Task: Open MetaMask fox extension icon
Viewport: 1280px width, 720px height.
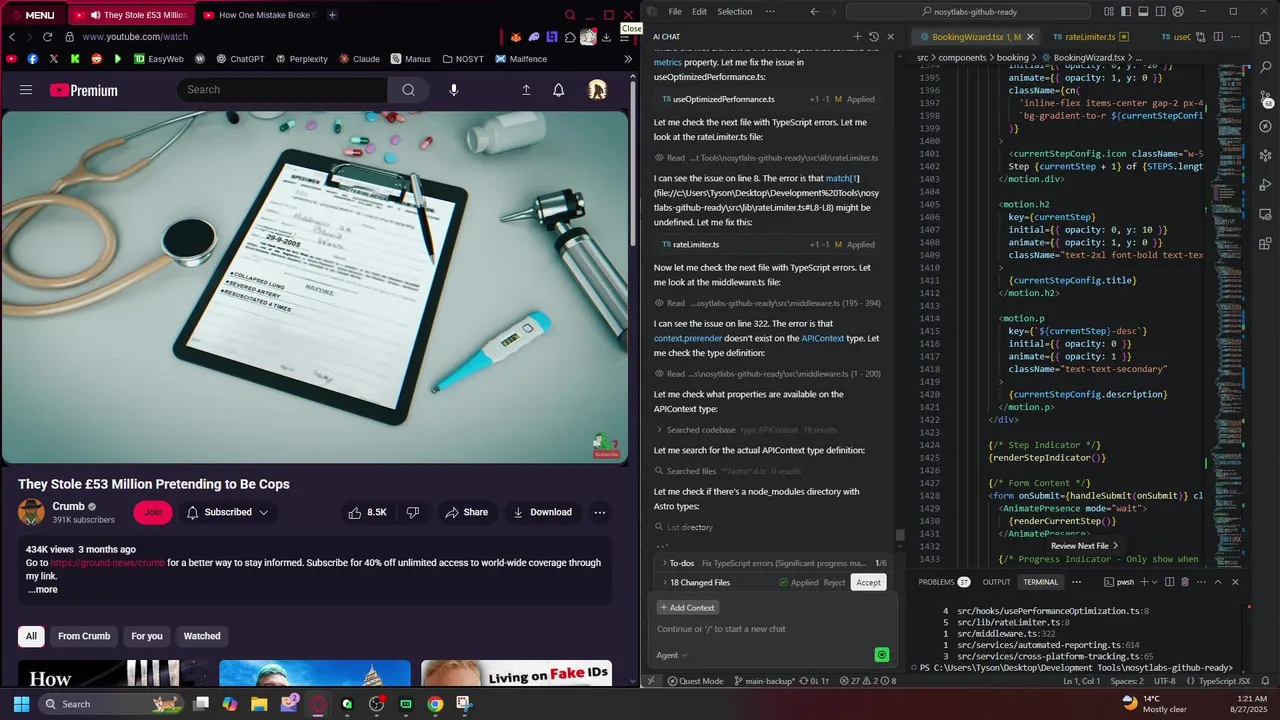Action: (x=516, y=37)
